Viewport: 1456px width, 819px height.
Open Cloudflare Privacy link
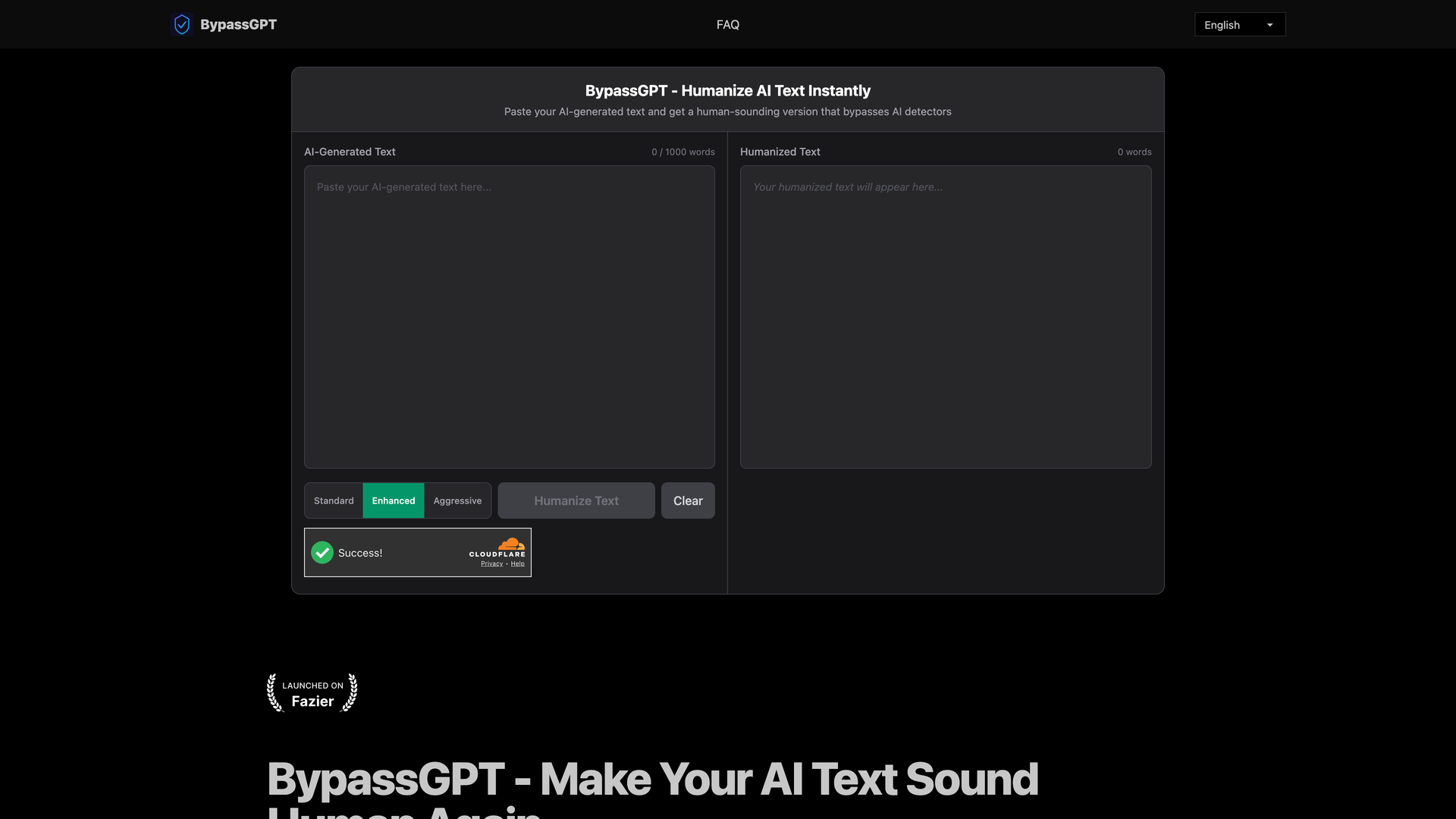pos(491,564)
